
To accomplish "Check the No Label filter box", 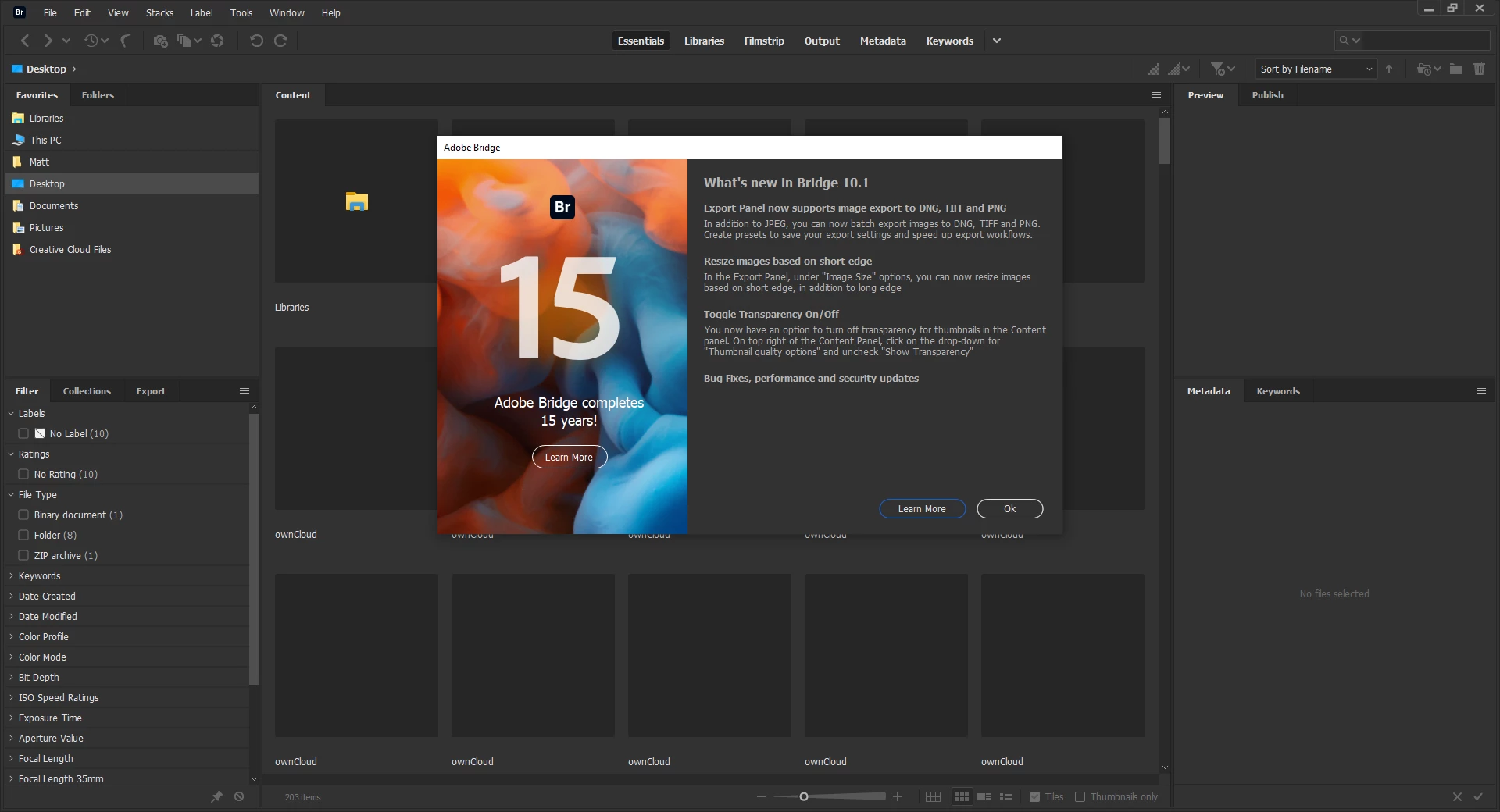I will point(23,433).
